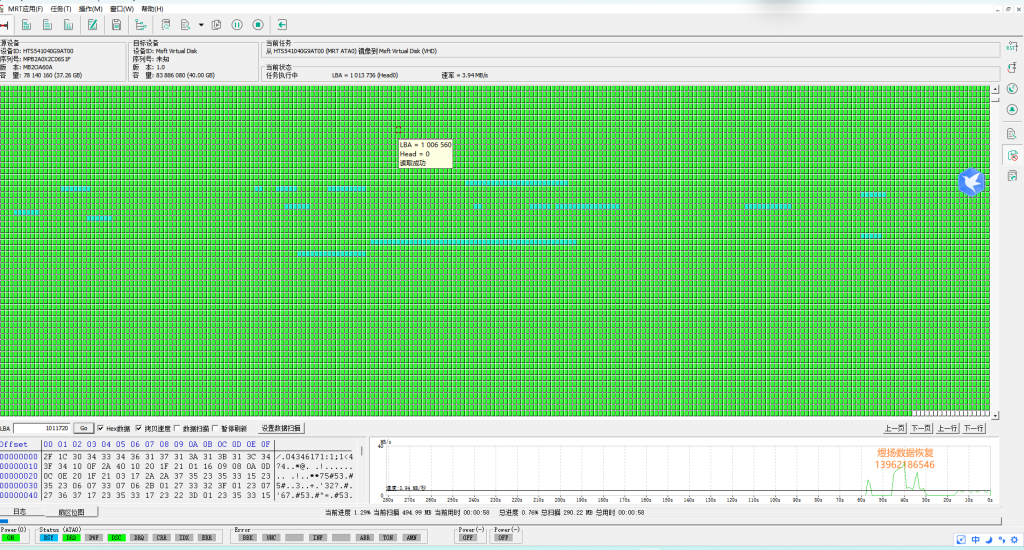Viewport: 1024px width, 550px height.
Task: Click the bottom document icon in right sidebar
Action: 1012,176
